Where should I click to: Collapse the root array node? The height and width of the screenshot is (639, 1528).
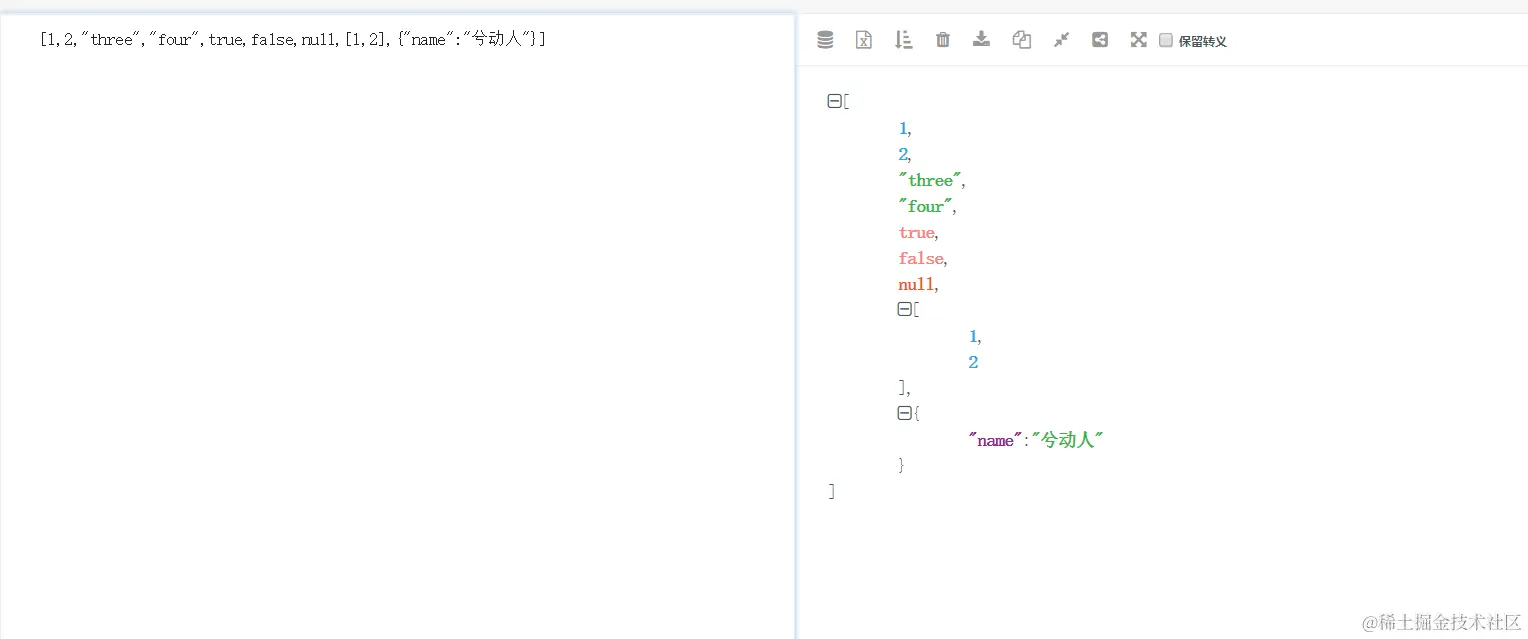(834, 101)
